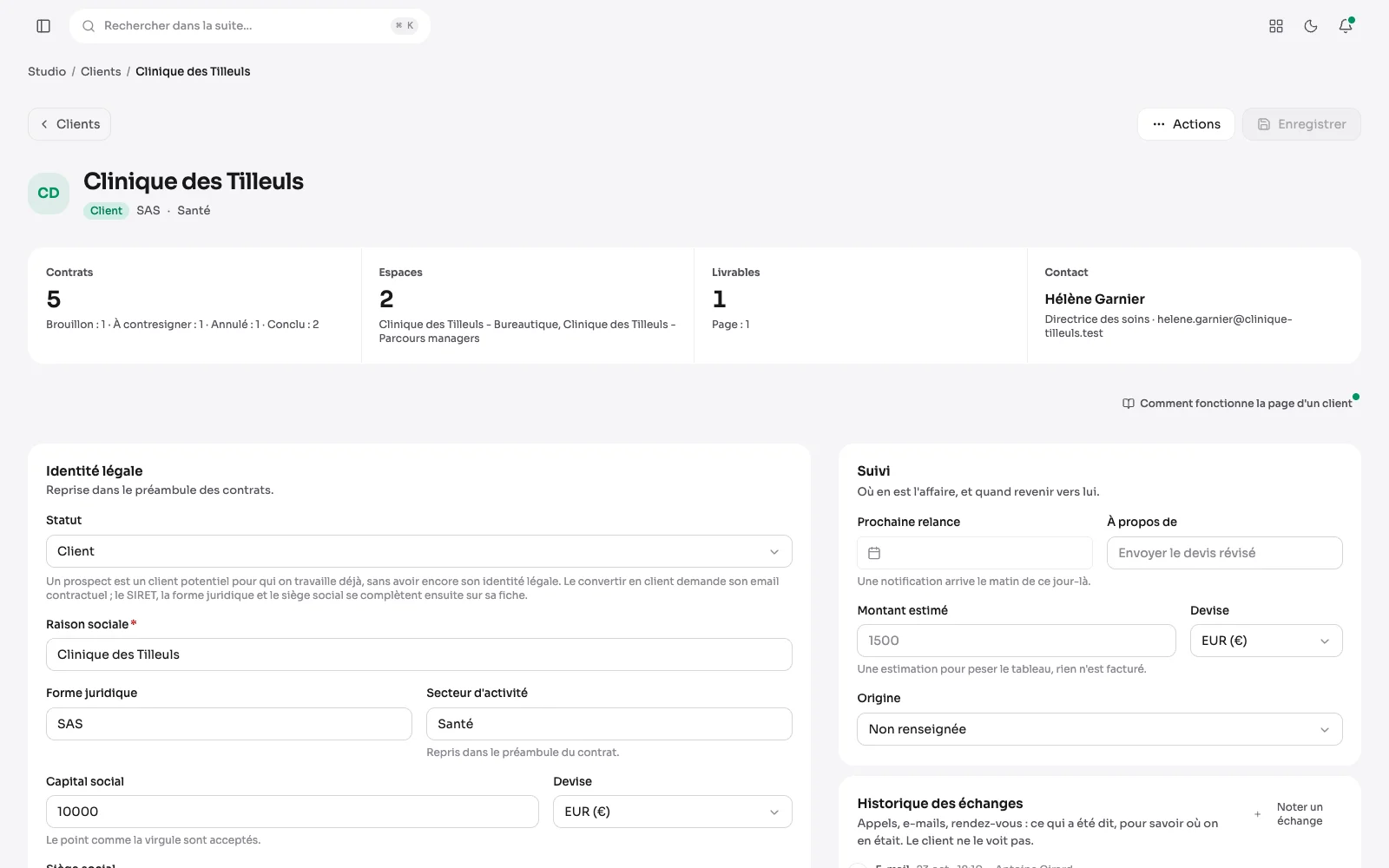This screenshot has width=1389, height=868.
Task: Click calendar icon in Prochaine relance
Action: click(874, 553)
